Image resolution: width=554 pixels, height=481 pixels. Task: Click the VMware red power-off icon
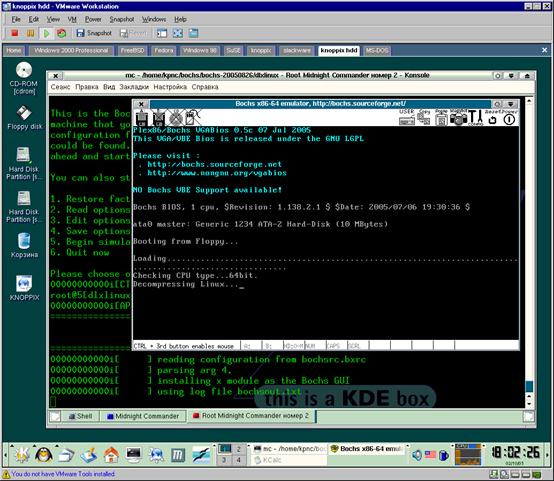[x=14, y=33]
